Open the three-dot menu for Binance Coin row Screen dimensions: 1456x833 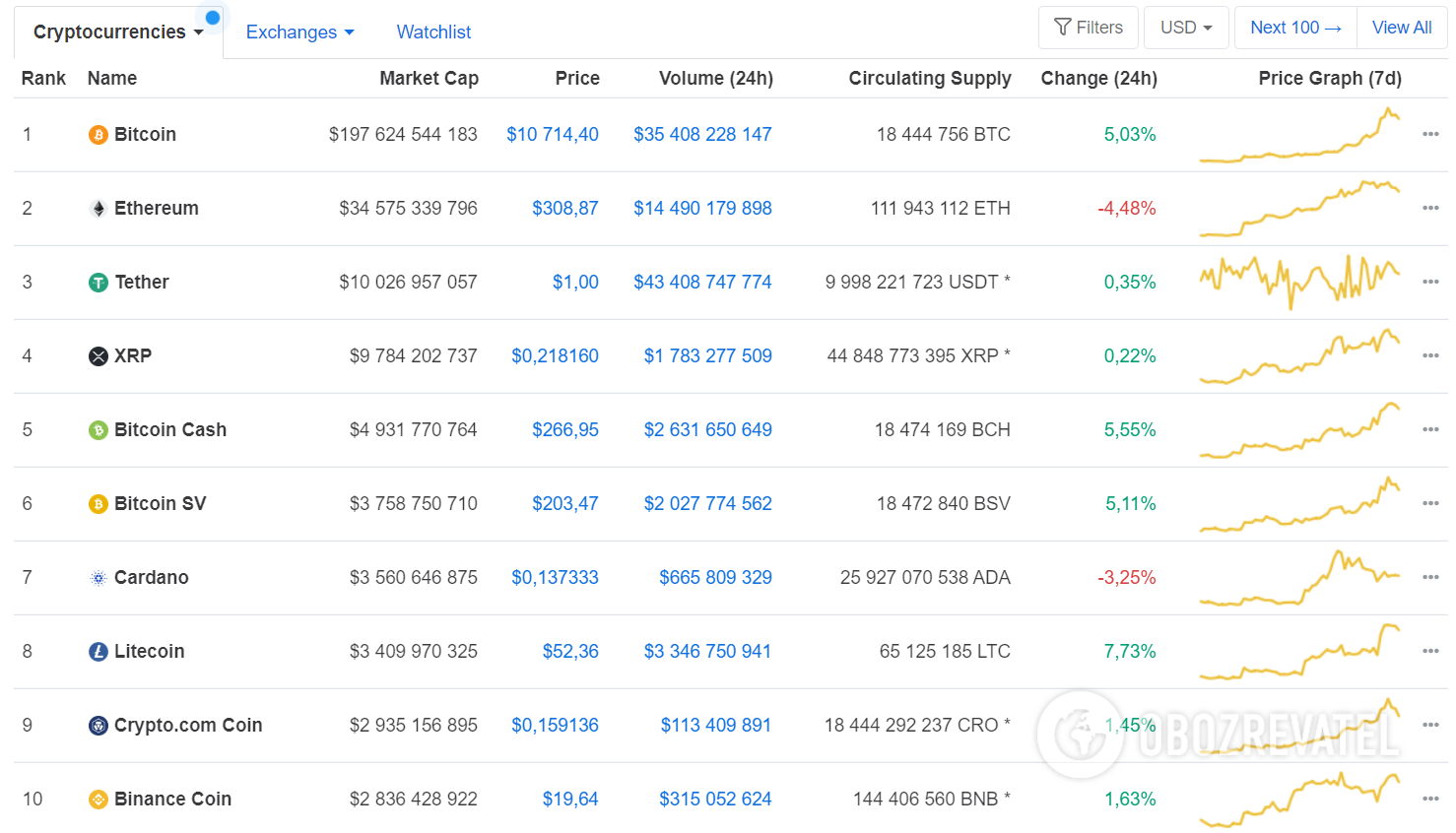pos(1430,799)
